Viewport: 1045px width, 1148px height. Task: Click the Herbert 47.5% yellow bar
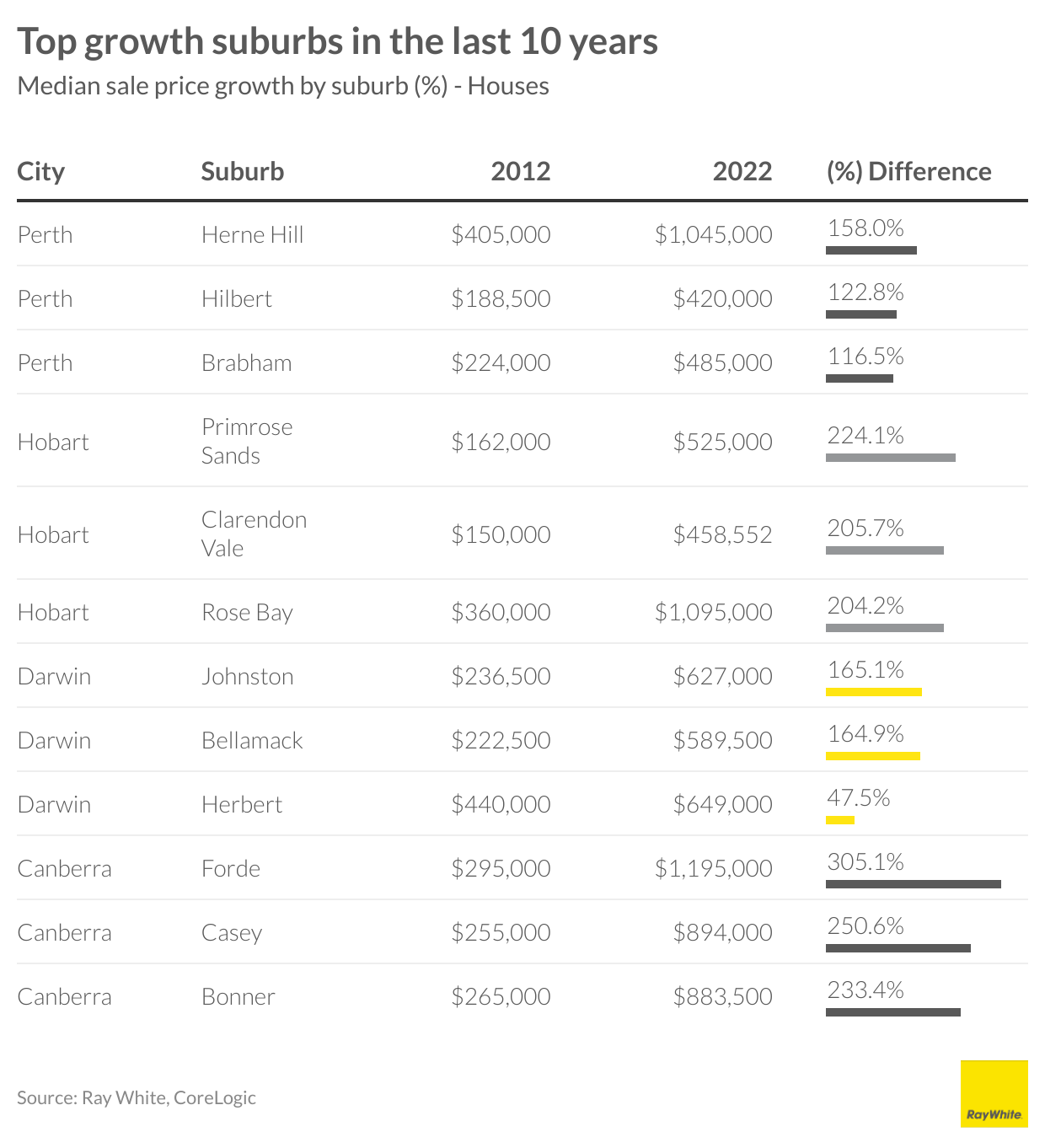click(x=840, y=820)
